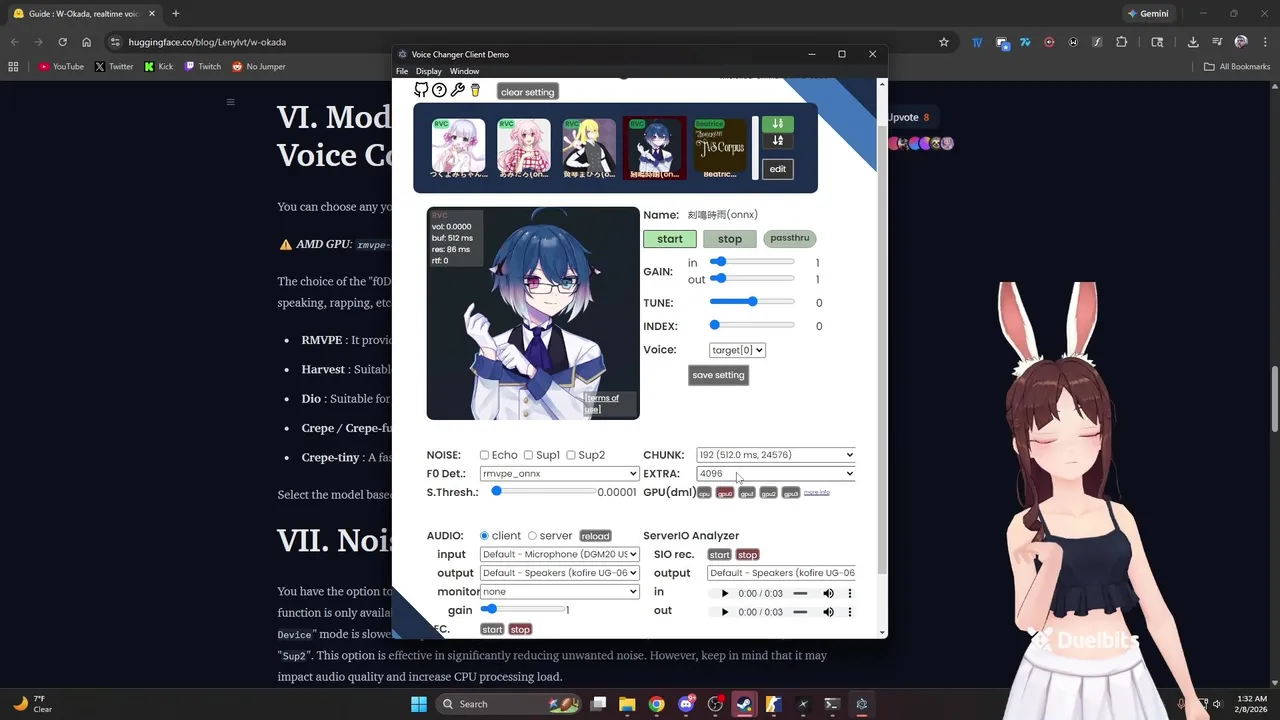Play the ServerIO 'in' audio
This screenshot has width=1280, height=720.
click(725, 593)
